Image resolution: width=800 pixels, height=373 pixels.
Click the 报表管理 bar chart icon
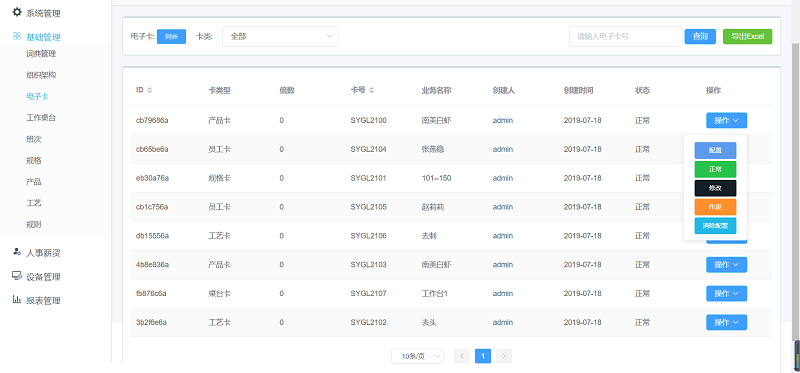pyautogui.click(x=17, y=299)
